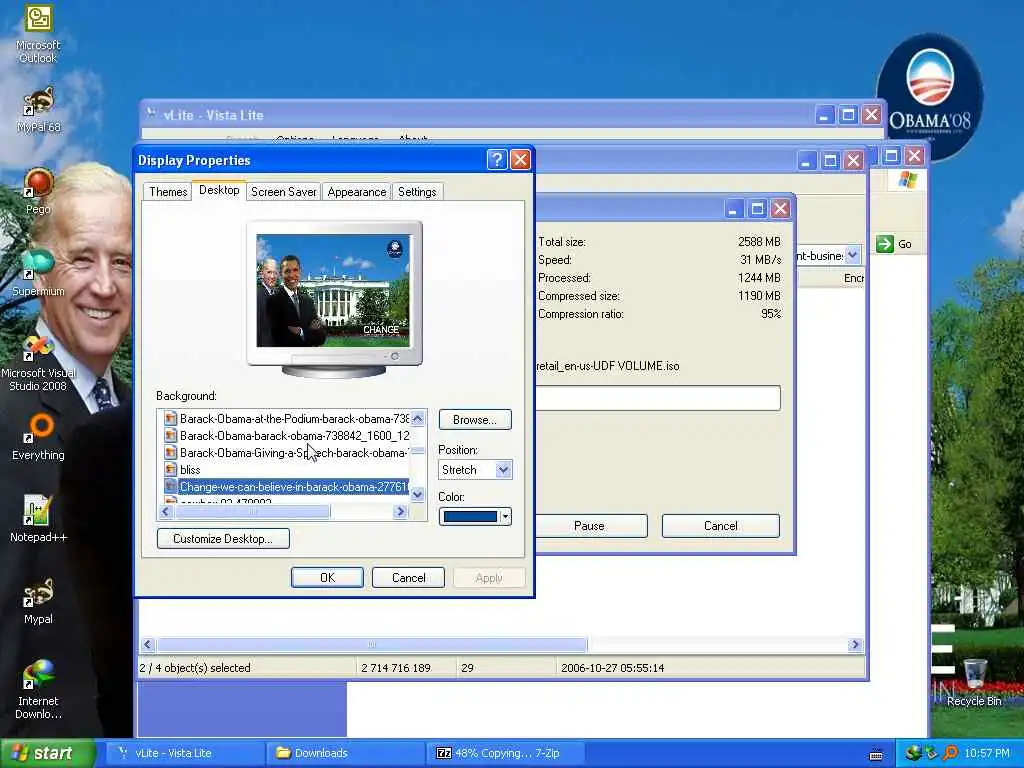
Task: Click the file list scroll right arrow
Action: (x=855, y=645)
